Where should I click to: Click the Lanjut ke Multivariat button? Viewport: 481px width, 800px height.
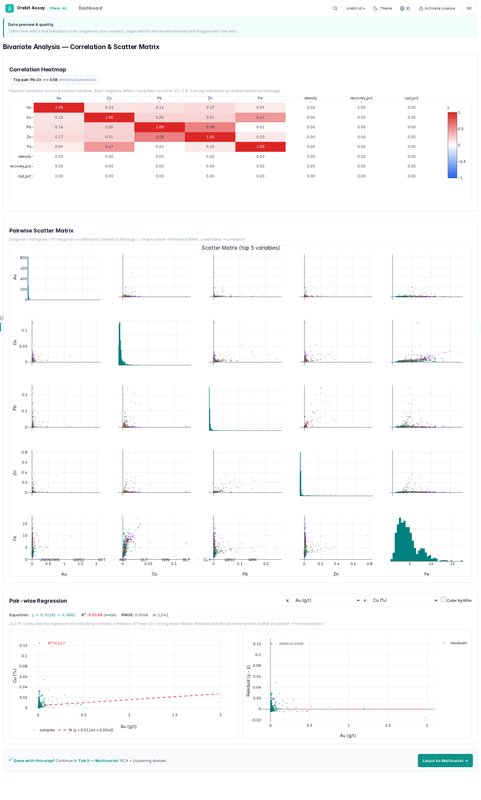coord(445,760)
